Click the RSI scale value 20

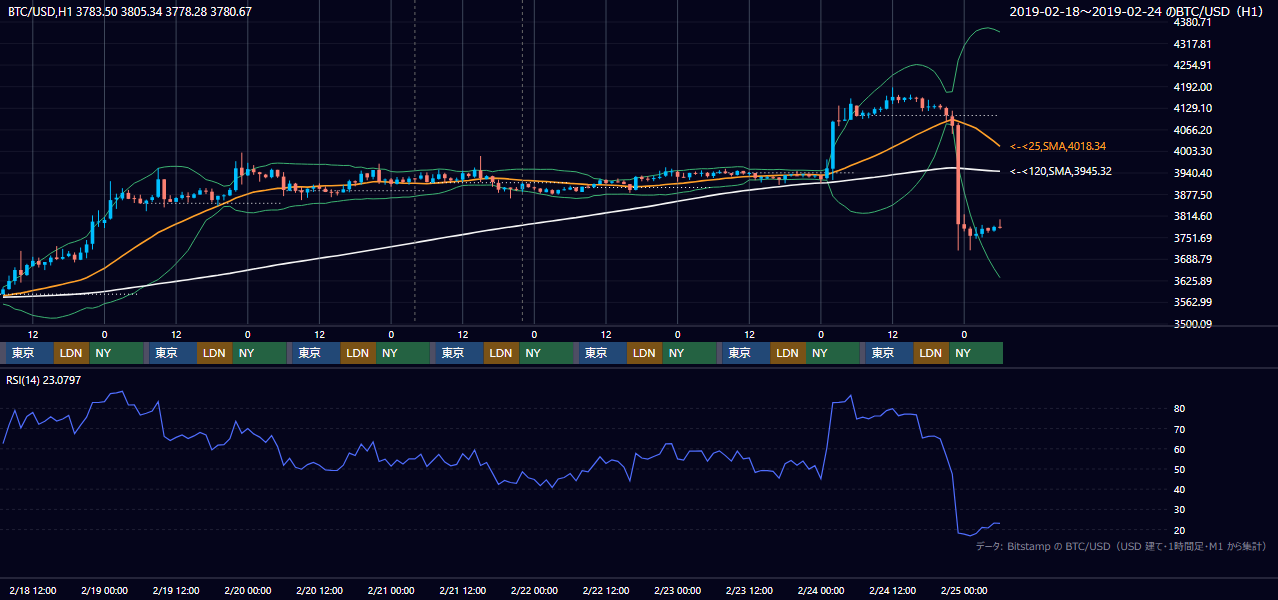pos(1180,530)
